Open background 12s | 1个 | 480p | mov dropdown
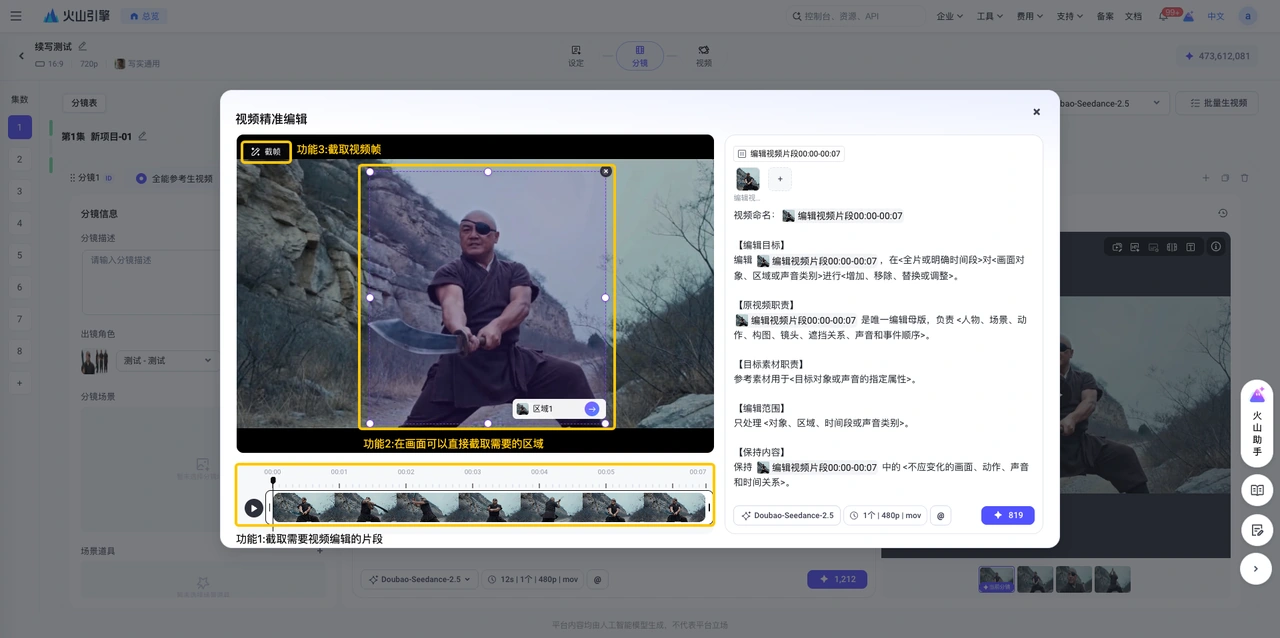 coord(532,579)
